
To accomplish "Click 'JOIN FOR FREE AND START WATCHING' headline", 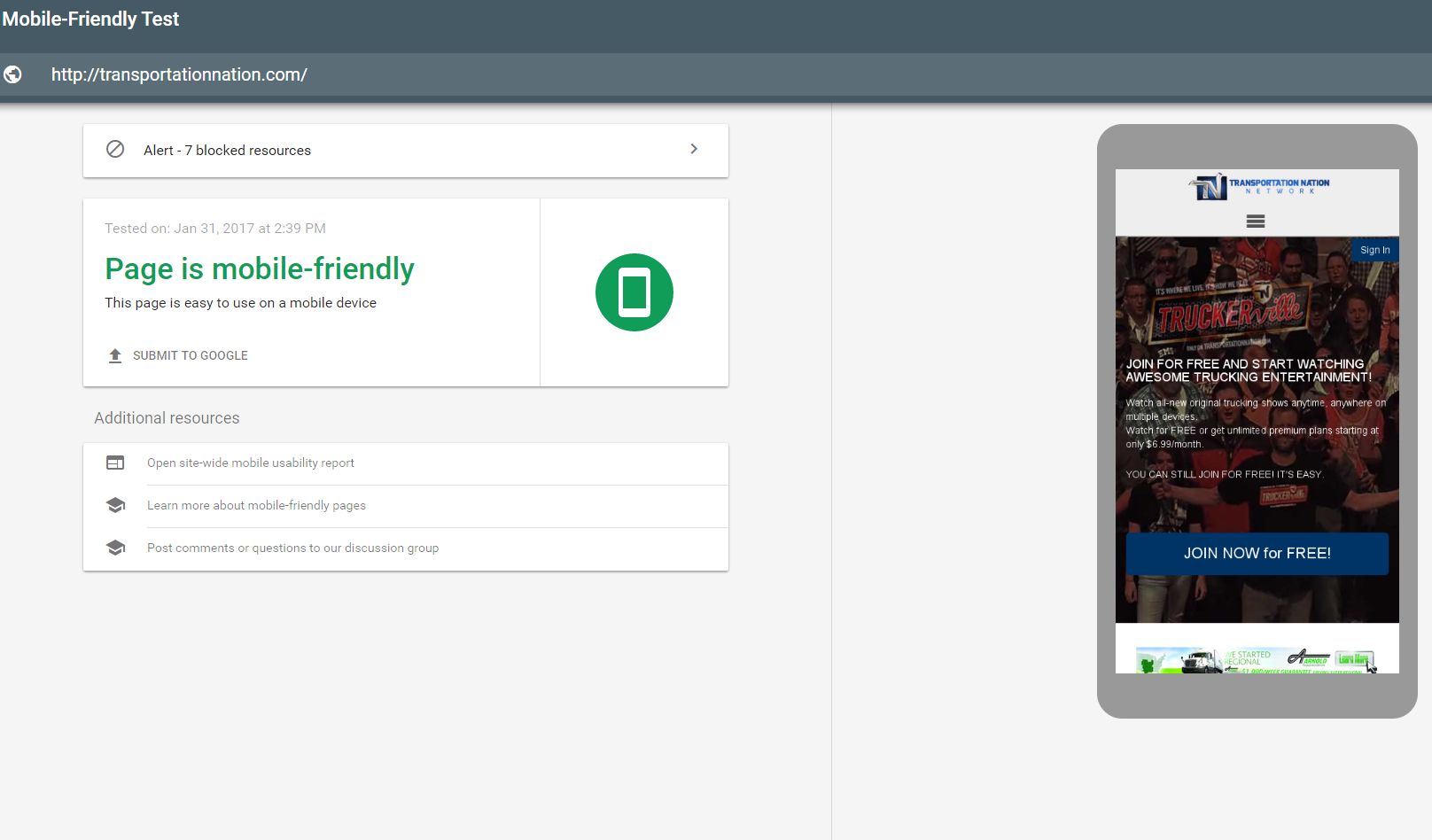I will (1249, 370).
